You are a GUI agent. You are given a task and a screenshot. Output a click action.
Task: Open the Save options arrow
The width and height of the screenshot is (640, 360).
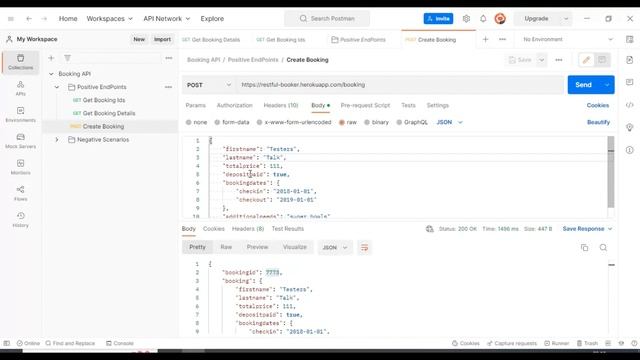click(541, 60)
